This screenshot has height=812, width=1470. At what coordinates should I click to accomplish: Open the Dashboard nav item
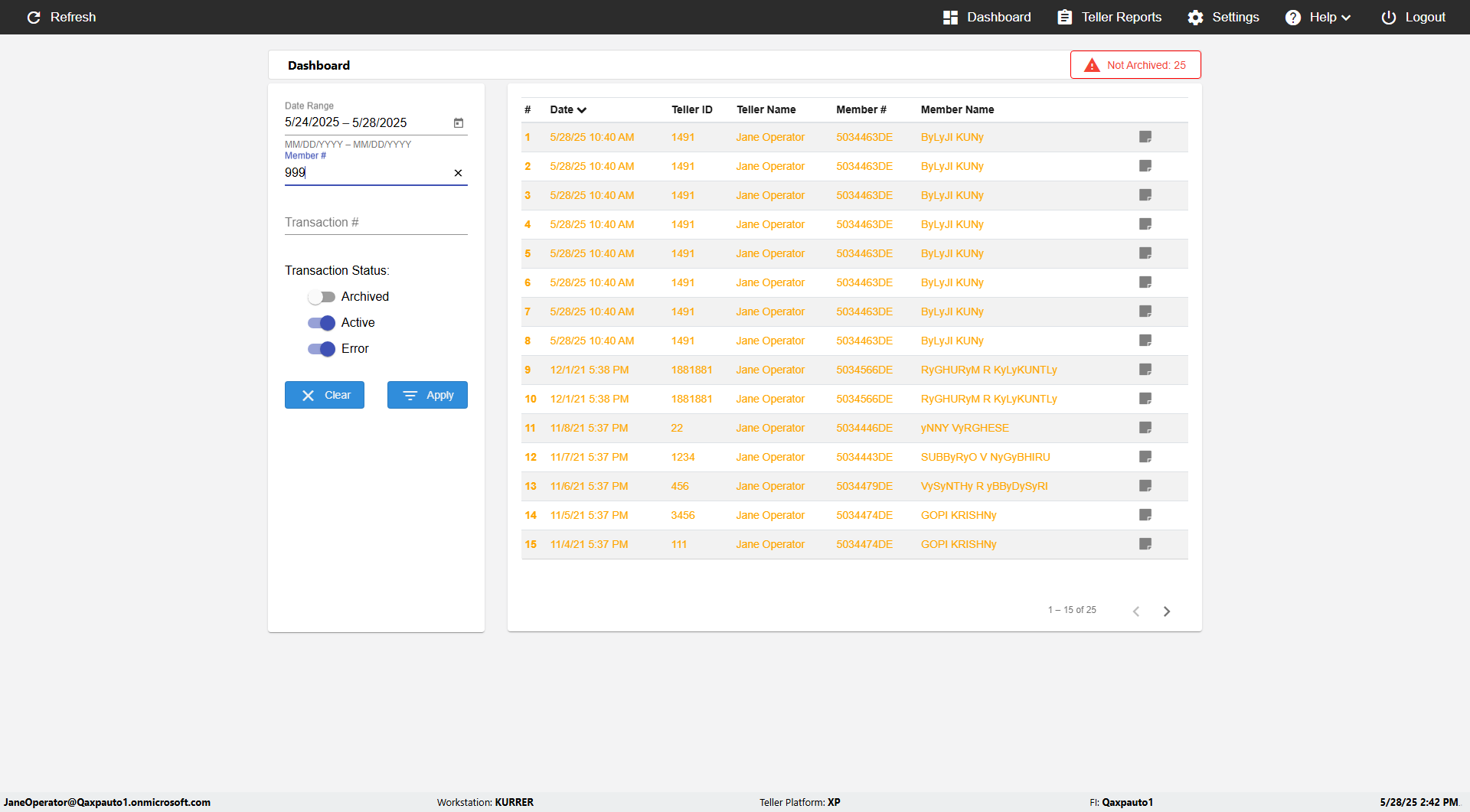(987, 17)
